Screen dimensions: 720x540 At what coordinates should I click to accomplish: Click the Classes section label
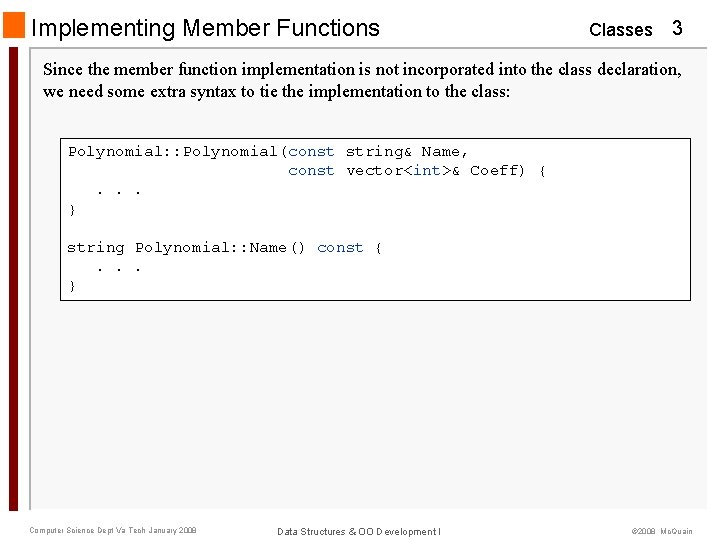[620, 30]
